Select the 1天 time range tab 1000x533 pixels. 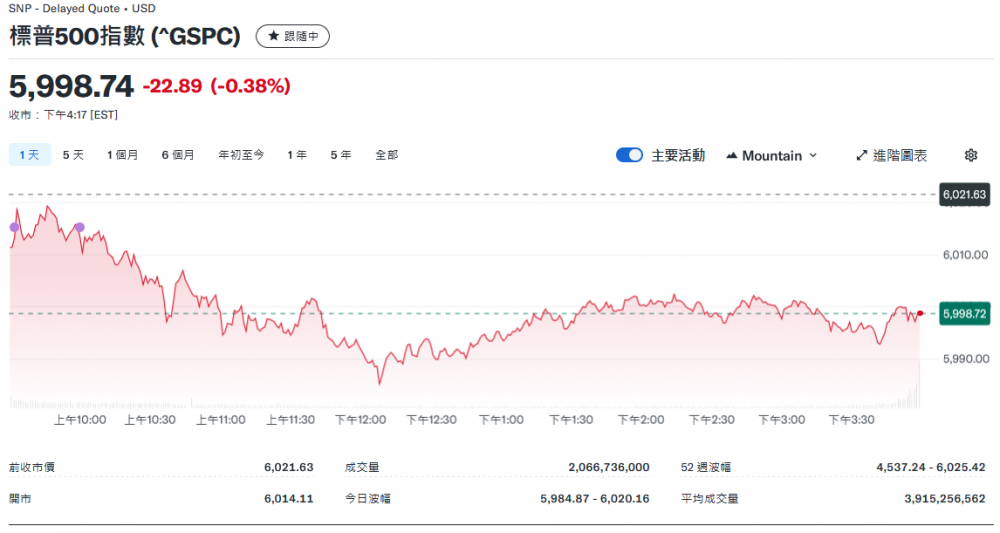(29, 155)
